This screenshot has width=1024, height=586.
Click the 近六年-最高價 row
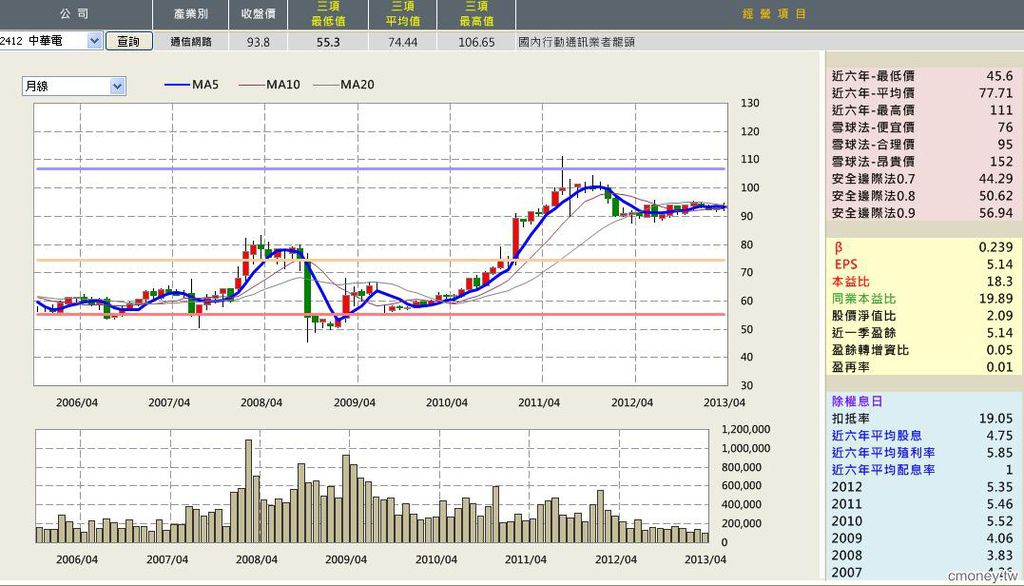point(922,110)
